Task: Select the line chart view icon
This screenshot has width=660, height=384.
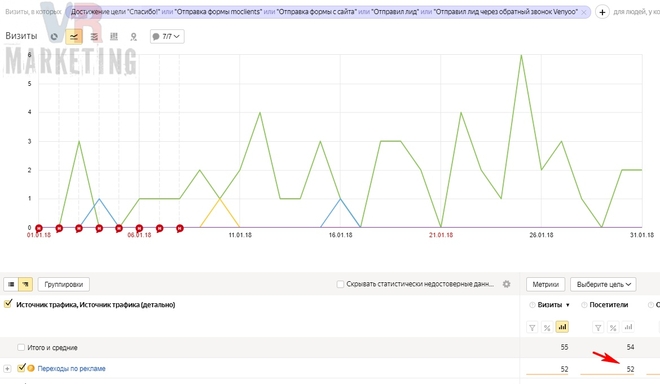Action: (x=74, y=37)
